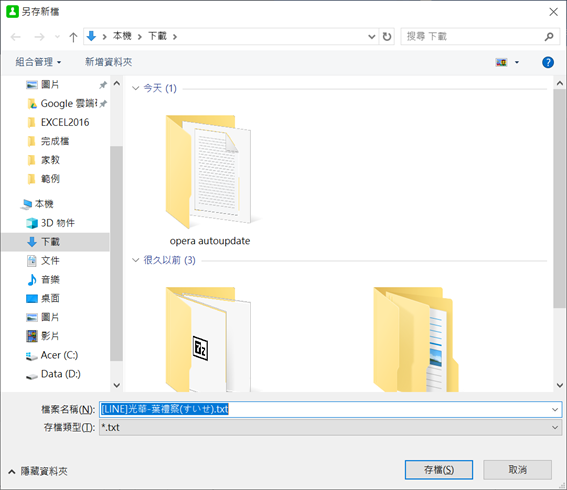Screen dimensions: 567x490
Task: Click 隱藏資料夾 to hide folders
Action: (38, 471)
